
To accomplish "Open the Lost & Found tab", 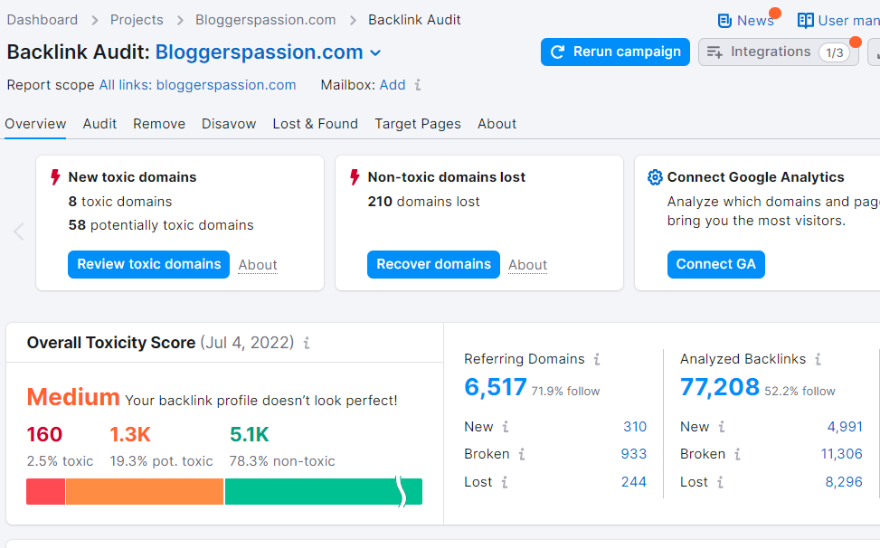I will point(315,124).
